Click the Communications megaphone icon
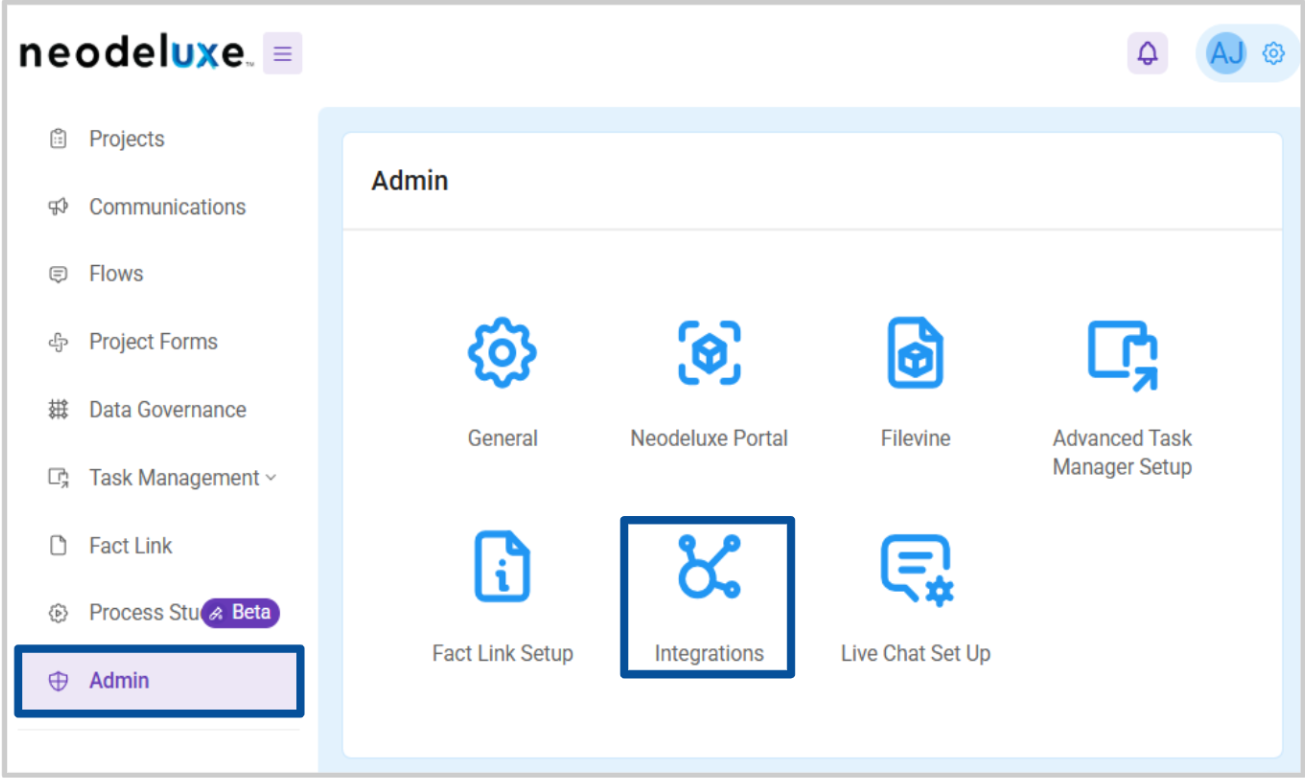This screenshot has width=1305, height=780. coord(58,207)
